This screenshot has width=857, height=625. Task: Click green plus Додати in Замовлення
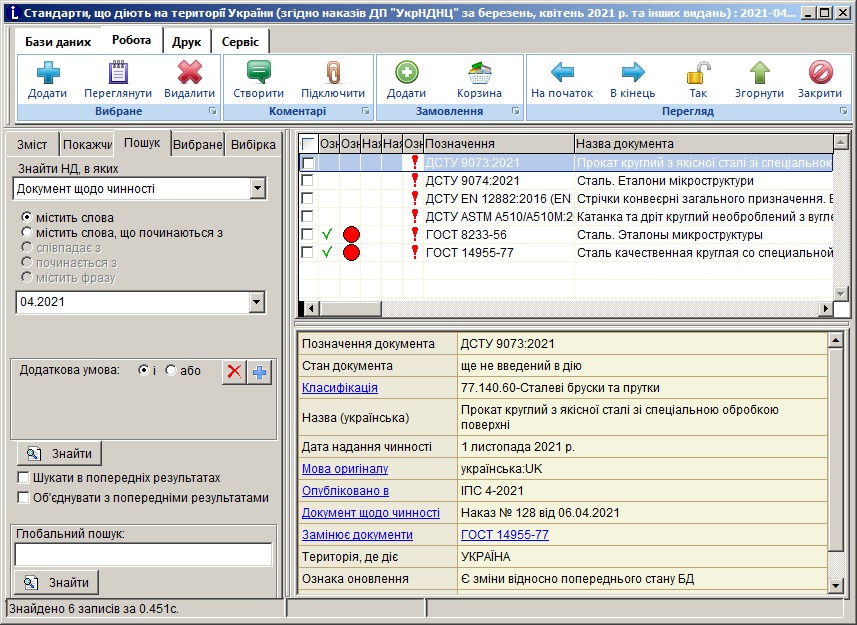(x=407, y=73)
